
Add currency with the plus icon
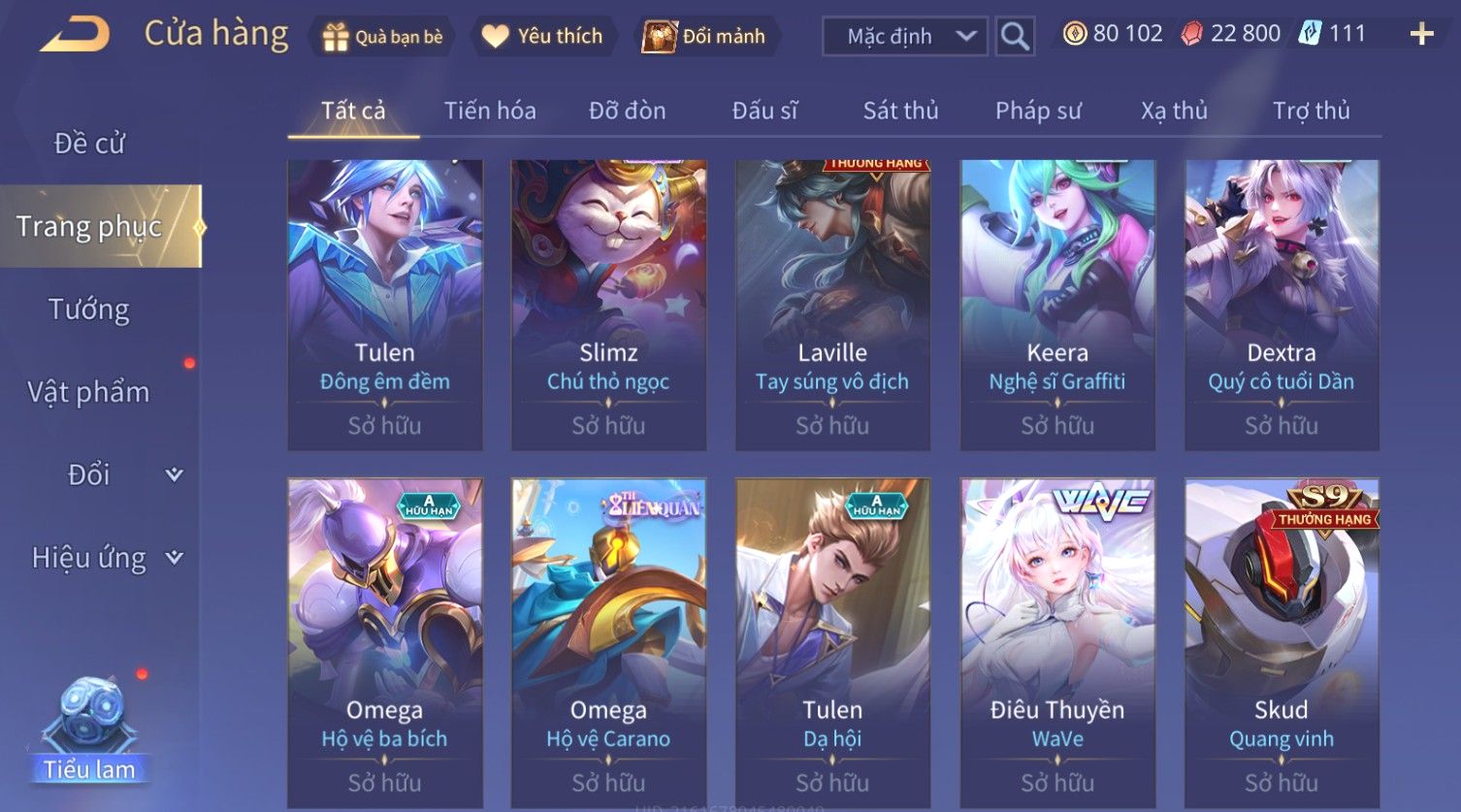click(1421, 34)
